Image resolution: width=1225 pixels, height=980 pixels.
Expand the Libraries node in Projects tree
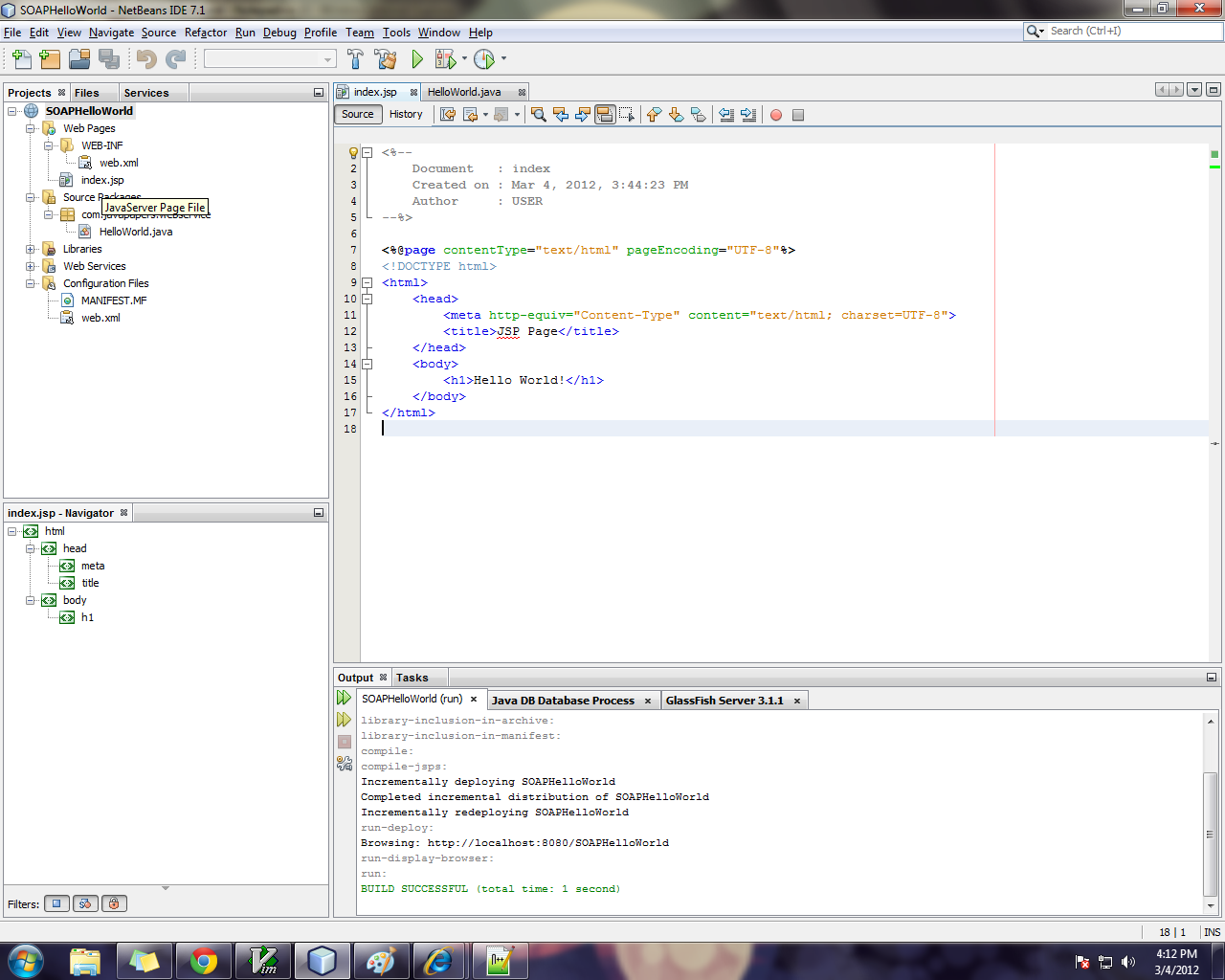(x=32, y=248)
